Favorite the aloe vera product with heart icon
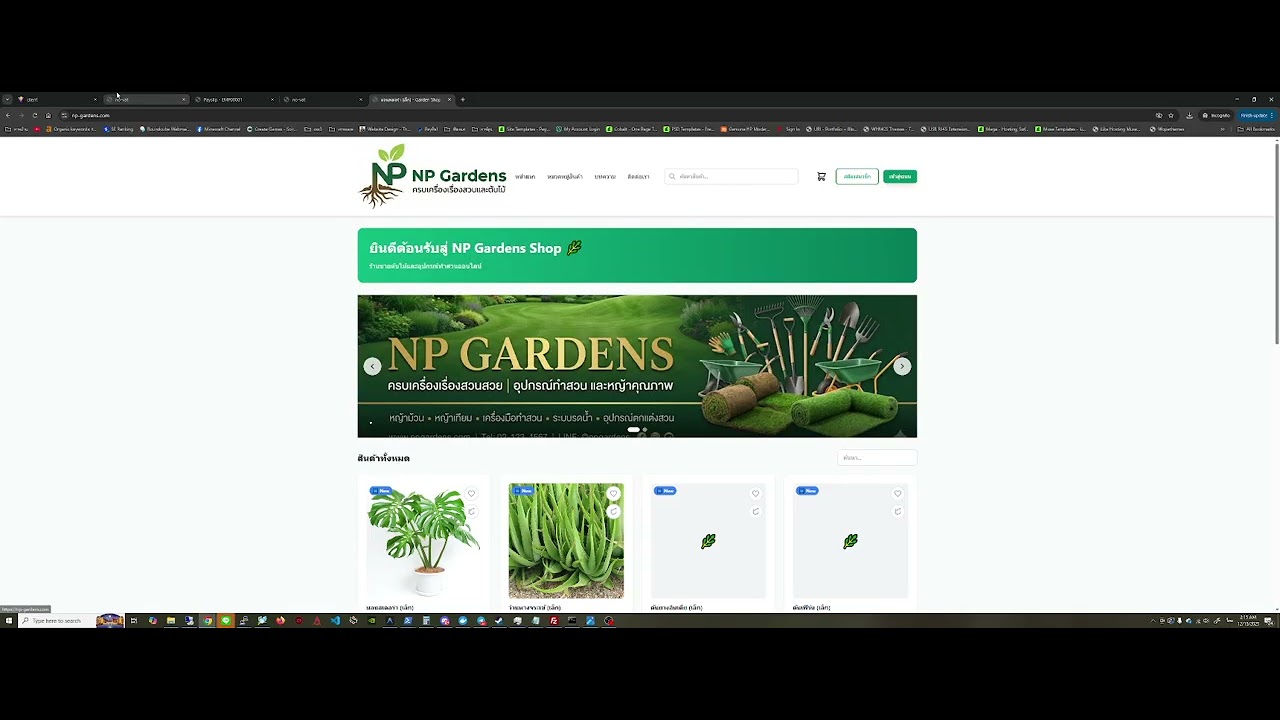The image size is (1280, 720). [614, 493]
